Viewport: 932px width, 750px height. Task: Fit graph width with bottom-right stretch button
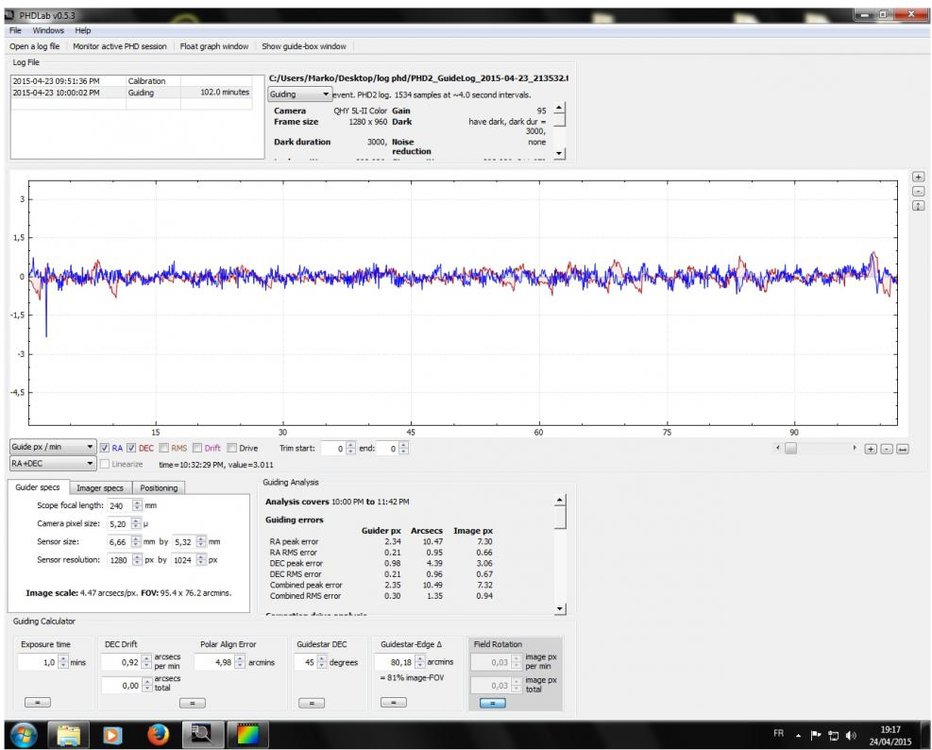902,449
